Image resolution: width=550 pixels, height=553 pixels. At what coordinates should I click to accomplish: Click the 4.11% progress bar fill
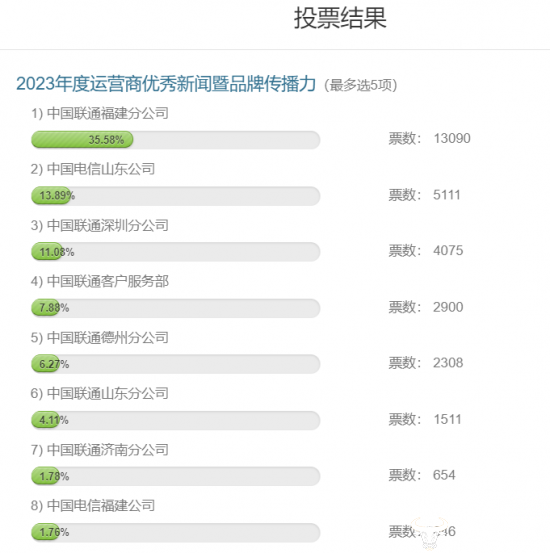[45, 420]
